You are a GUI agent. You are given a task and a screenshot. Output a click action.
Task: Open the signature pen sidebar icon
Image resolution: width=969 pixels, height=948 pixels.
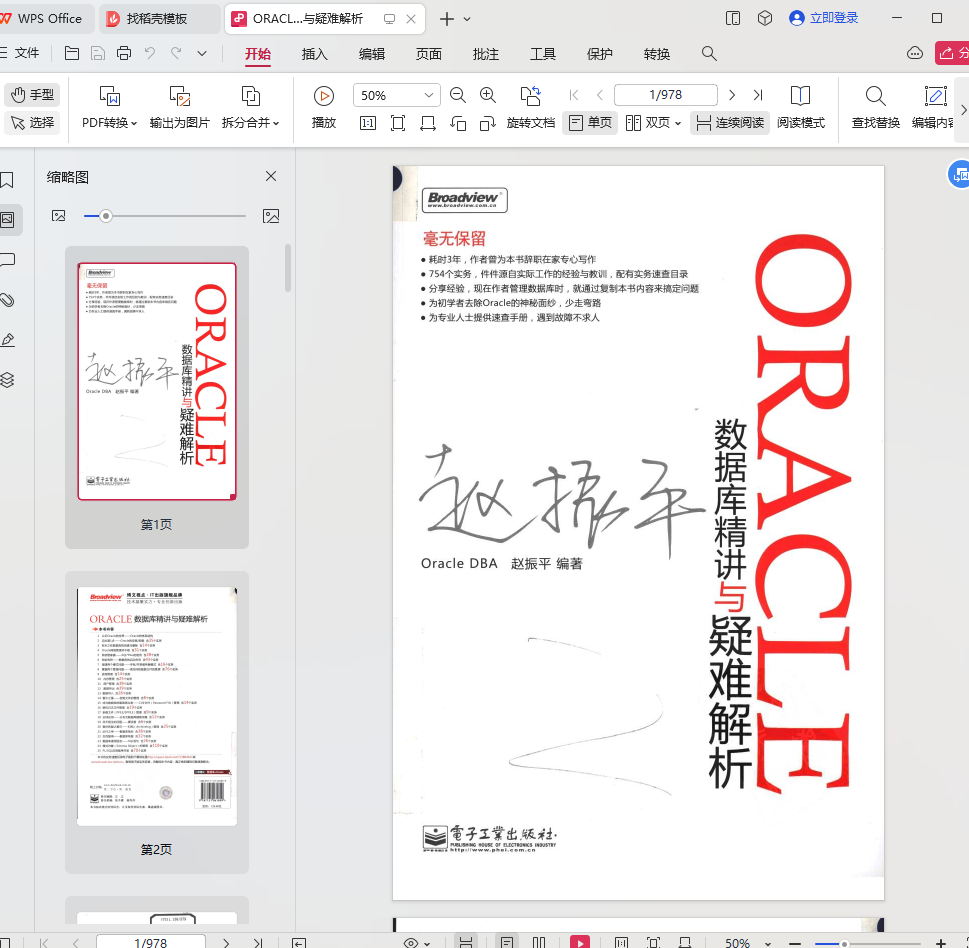pyautogui.click(x=7, y=340)
